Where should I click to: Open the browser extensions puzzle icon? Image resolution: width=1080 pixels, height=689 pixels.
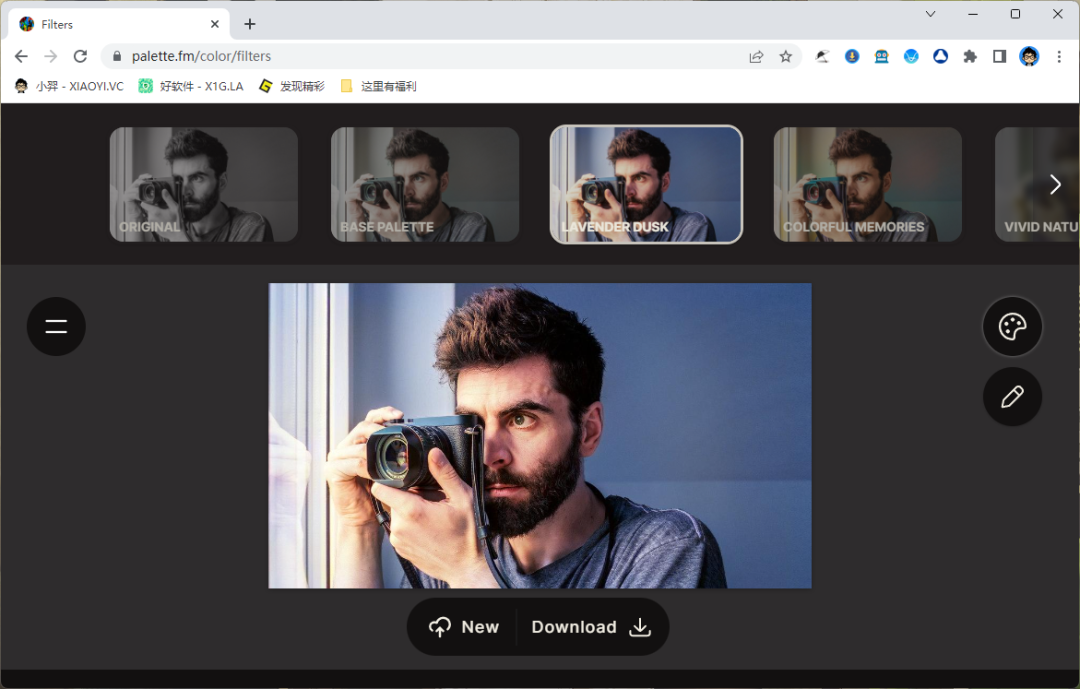[969, 57]
